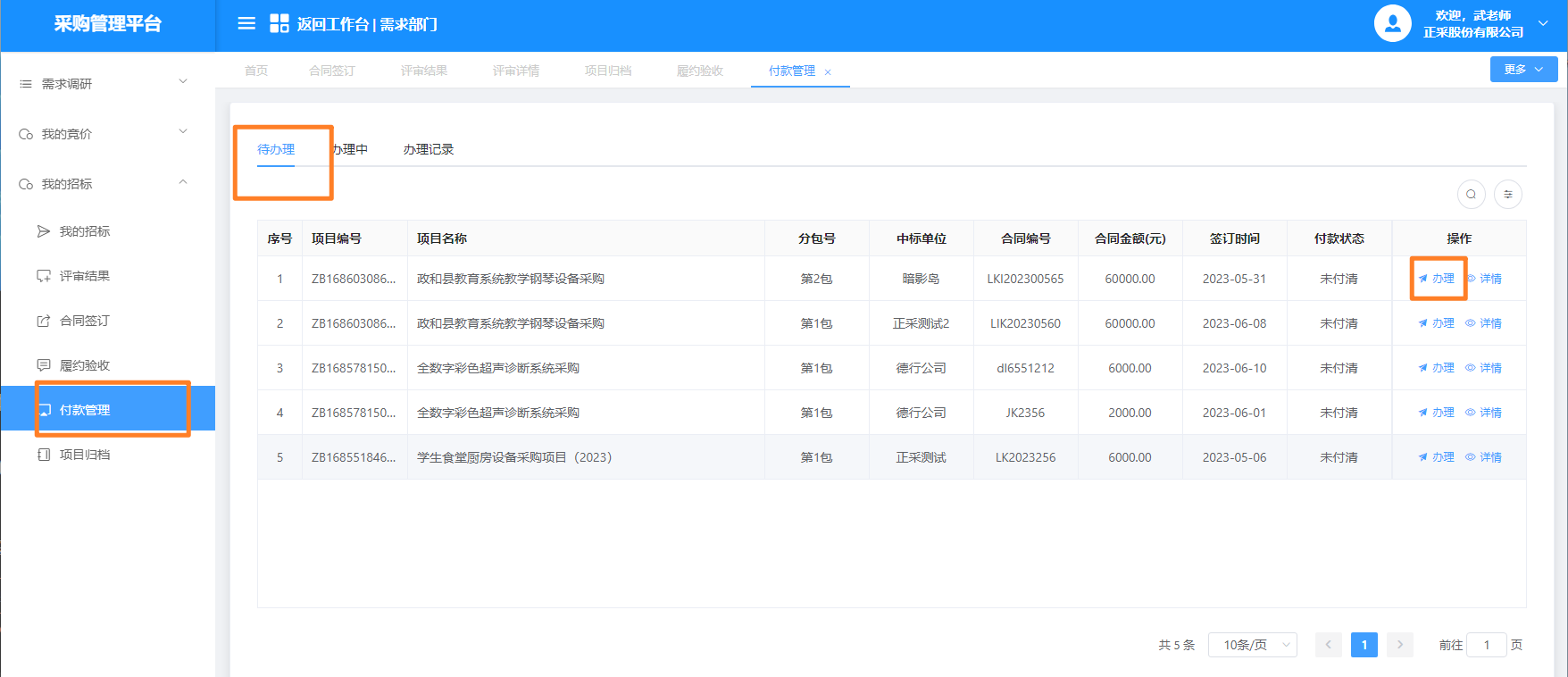The image size is (1568, 677).
Task: Switch to the 办理记录 tab
Action: (x=428, y=149)
